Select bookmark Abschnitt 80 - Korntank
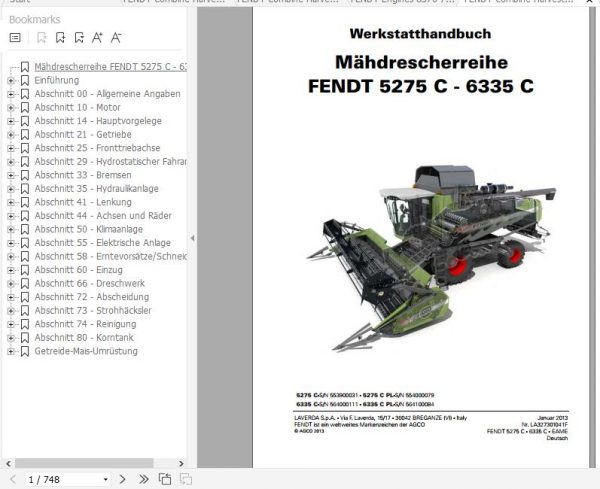This screenshot has height=489, width=600. [84, 337]
